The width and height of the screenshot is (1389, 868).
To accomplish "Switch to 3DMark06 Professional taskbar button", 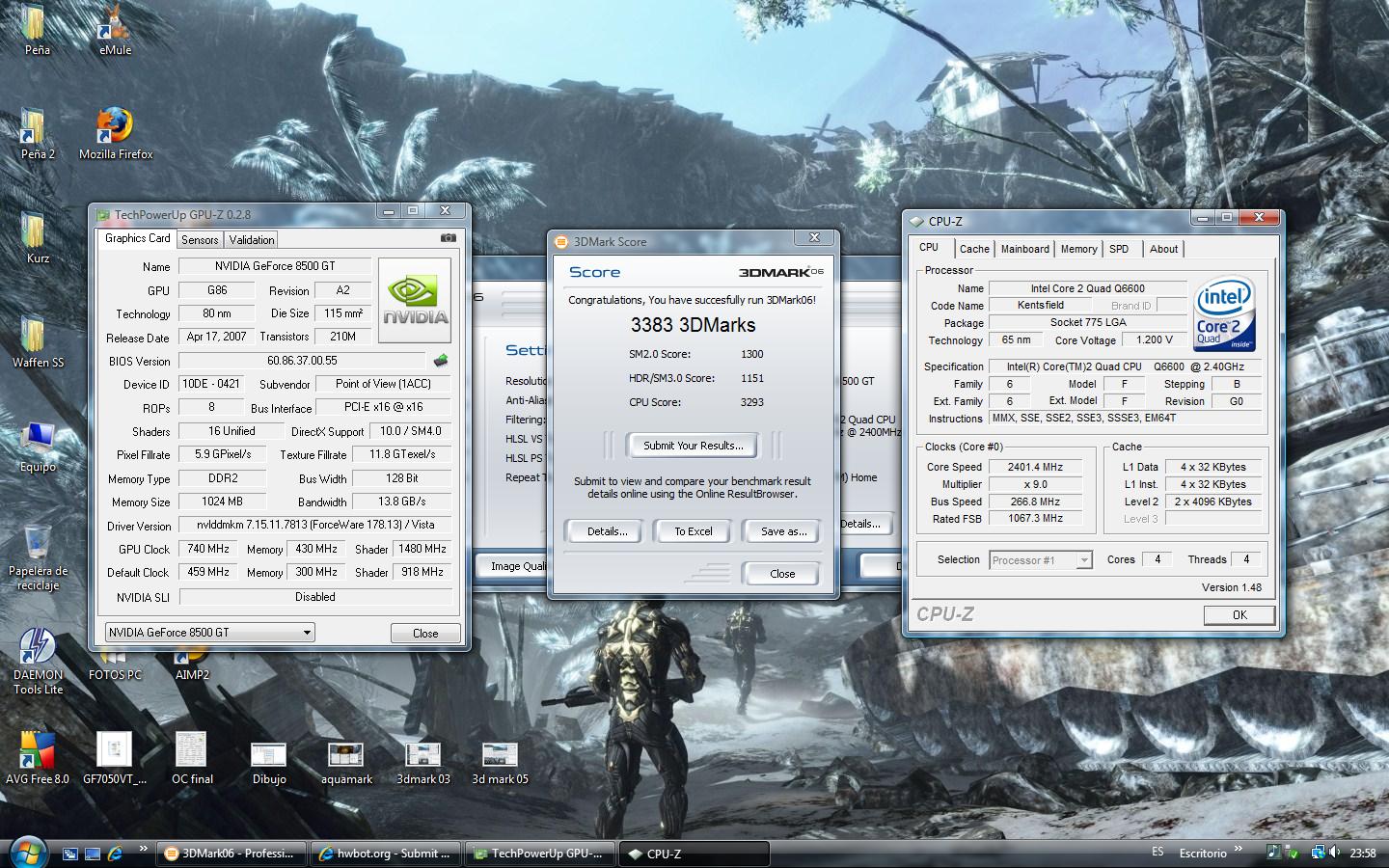I will [x=231, y=854].
